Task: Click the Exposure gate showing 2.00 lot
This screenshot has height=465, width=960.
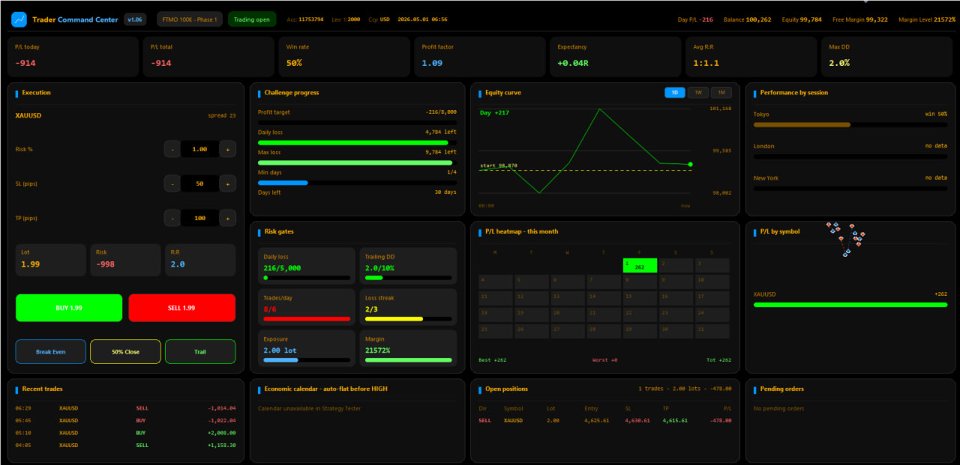Action: coord(307,348)
